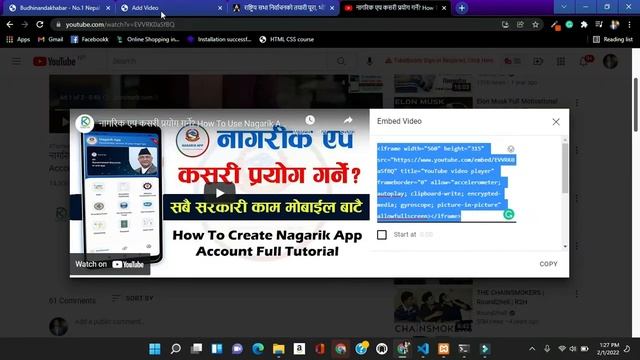
Task: Click the share page icon in address bar
Action: [520, 24]
